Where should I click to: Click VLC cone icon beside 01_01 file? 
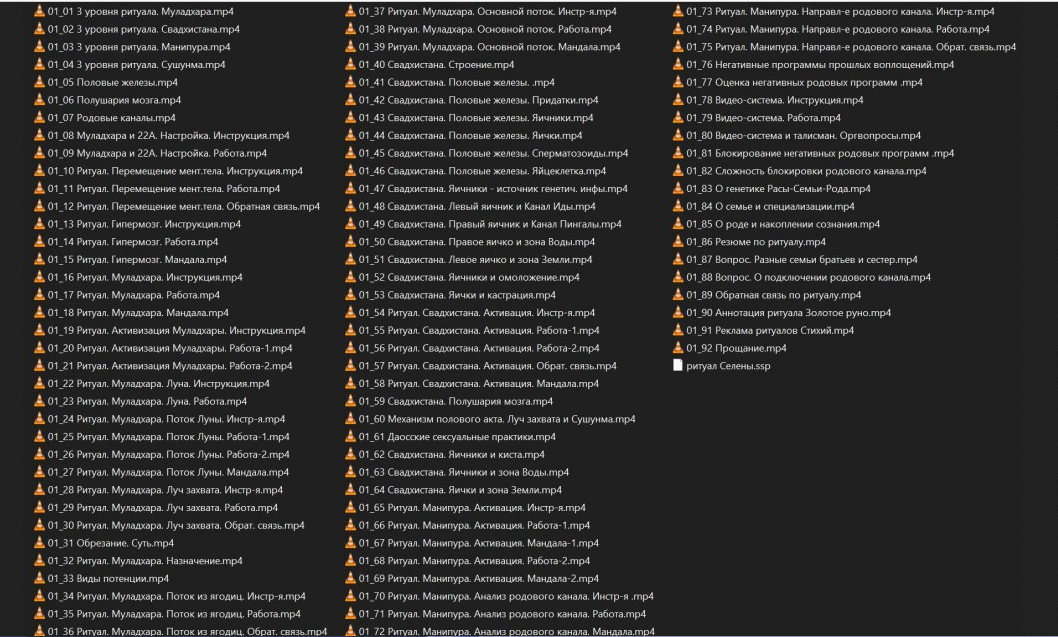(39, 11)
